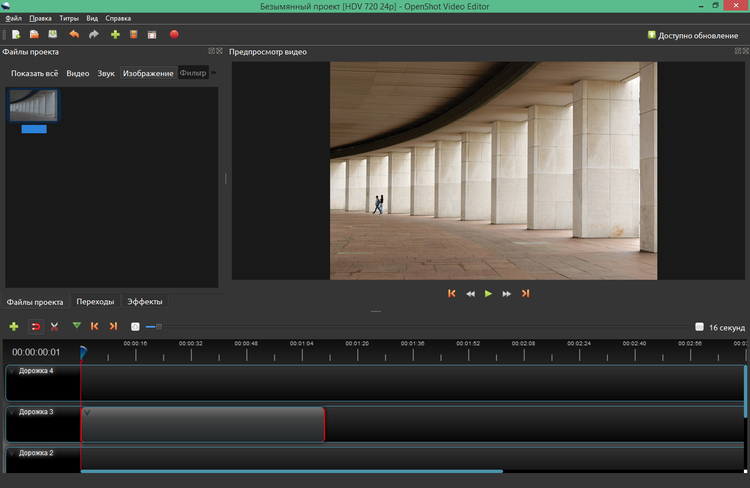Switch to the Переходы tab
Viewport: 750px width, 488px height.
coord(95,301)
